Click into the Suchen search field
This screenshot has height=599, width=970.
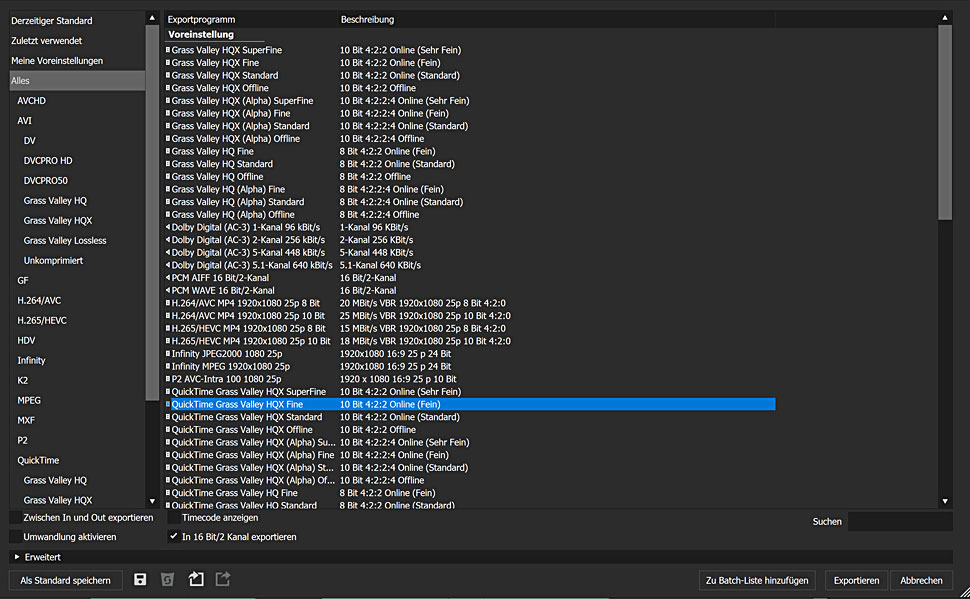pos(899,522)
